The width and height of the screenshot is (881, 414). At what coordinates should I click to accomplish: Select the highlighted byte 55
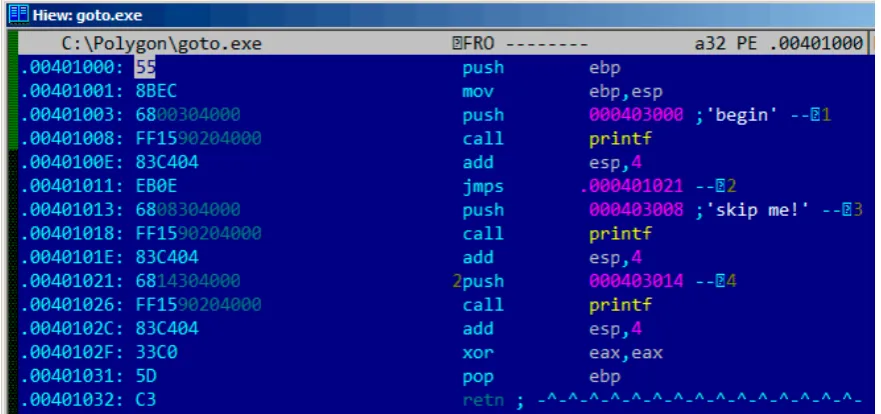pos(146,67)
